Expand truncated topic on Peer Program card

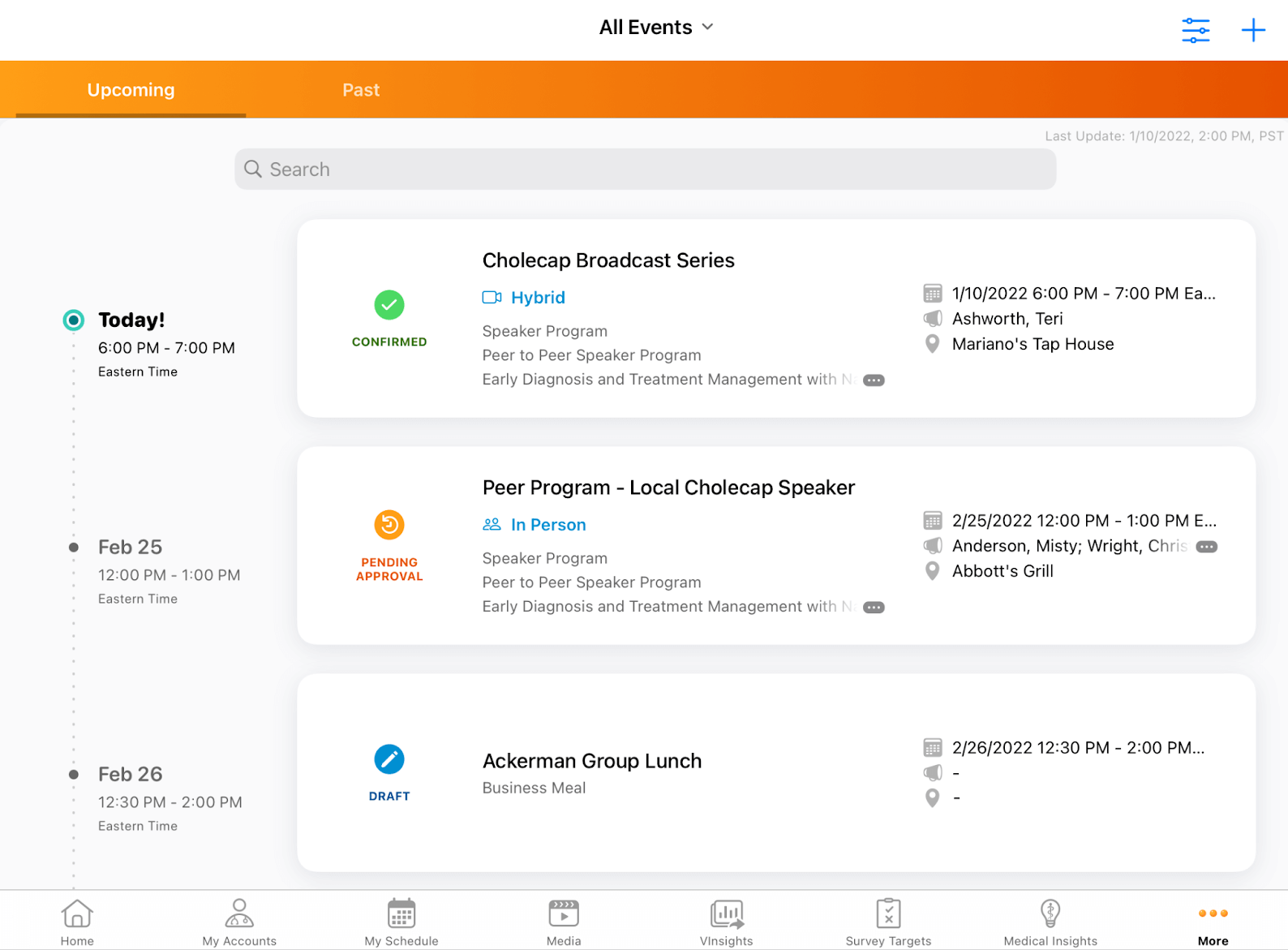[x=874, y=608]
